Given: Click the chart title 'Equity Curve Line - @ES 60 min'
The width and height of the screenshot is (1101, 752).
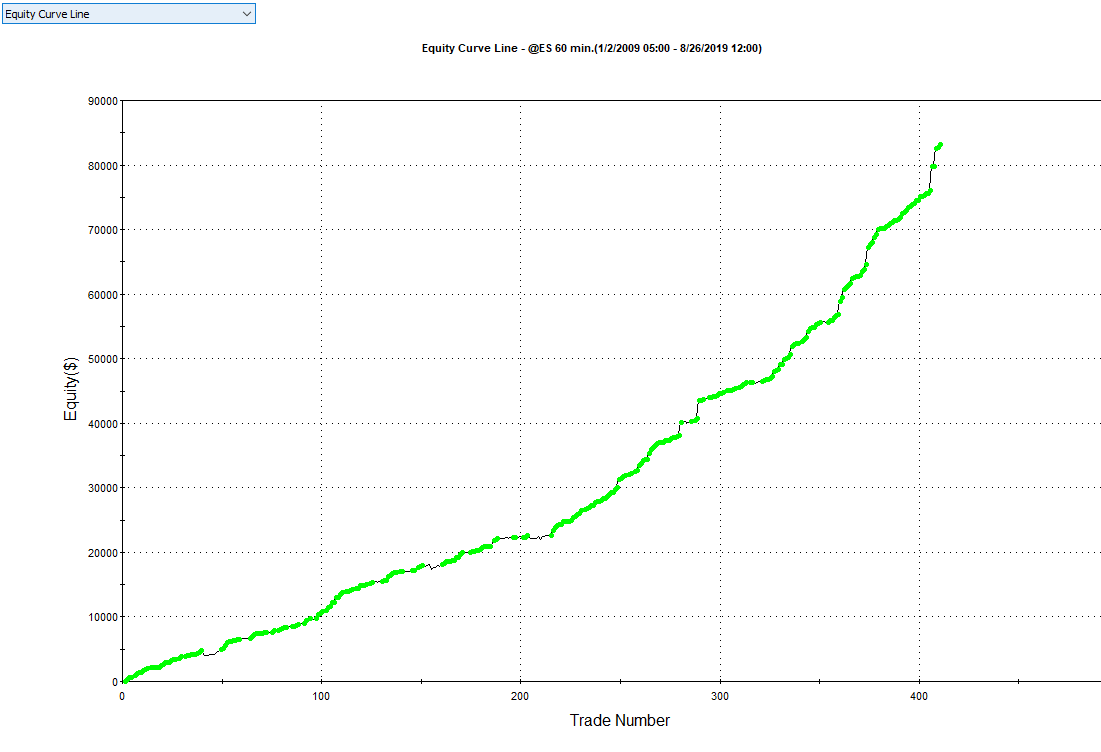Looking at the screenshot, I should coord(591,48).
